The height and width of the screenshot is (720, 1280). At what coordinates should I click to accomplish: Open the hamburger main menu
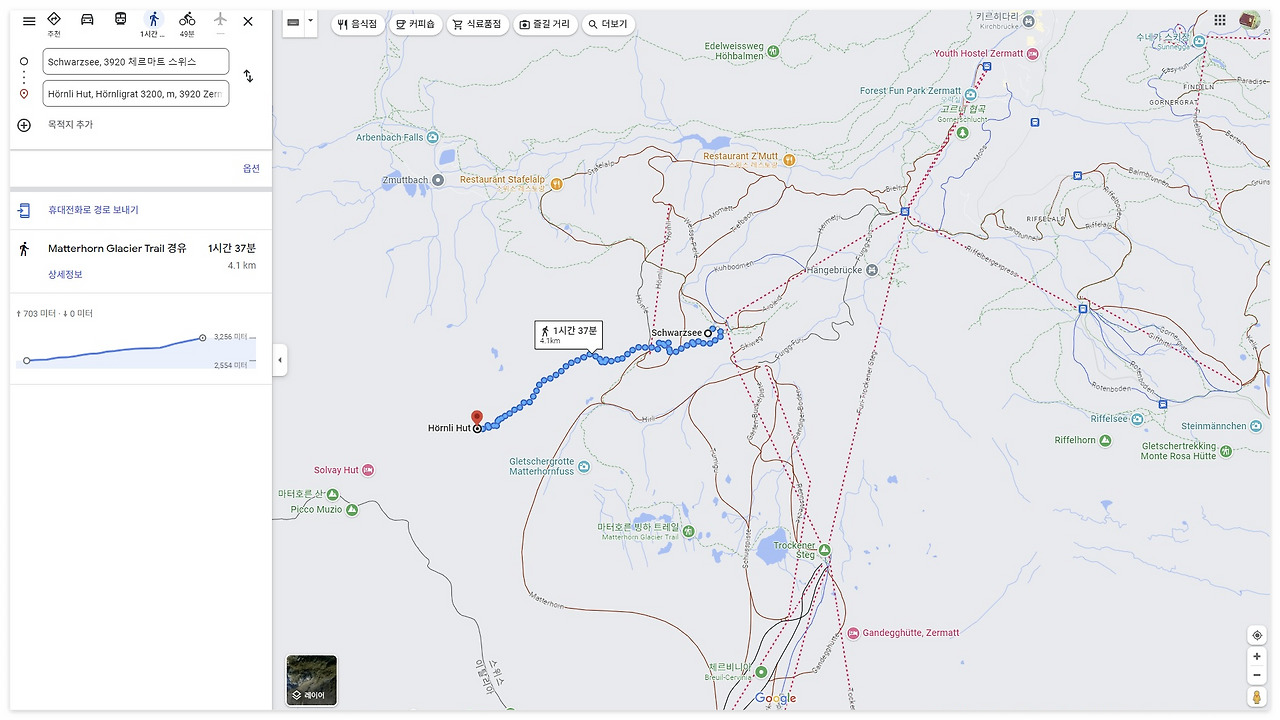[x=29, y=21]
